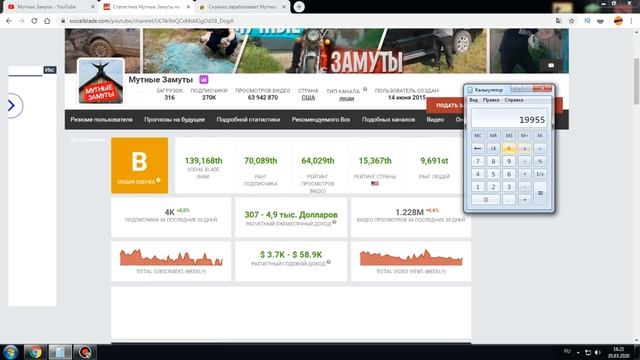Screen dimensions: 640x360
Task: Open the file explorer taskbar item
Action: point(60,352)
